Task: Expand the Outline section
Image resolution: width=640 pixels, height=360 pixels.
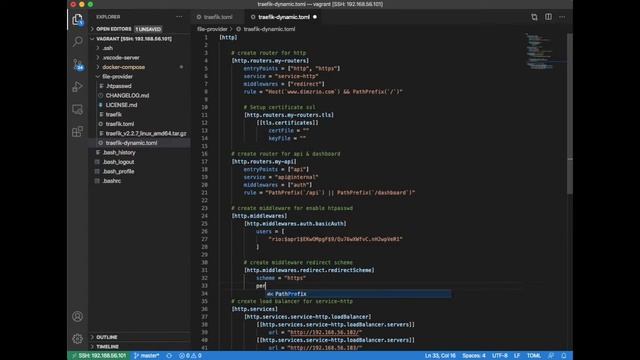Action: click(140, 337)
